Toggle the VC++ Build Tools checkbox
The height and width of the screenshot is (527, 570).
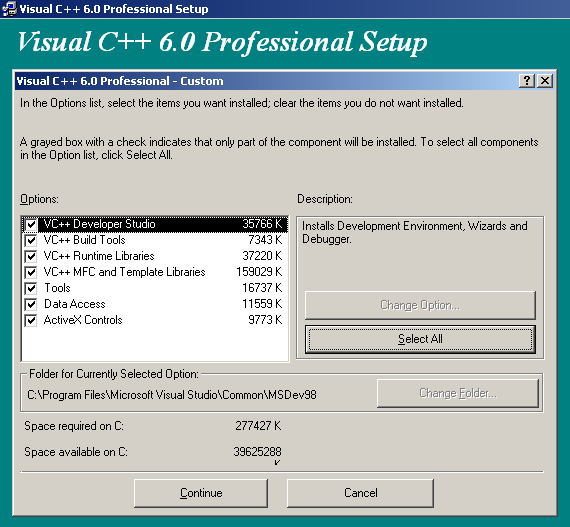point(31,240)
